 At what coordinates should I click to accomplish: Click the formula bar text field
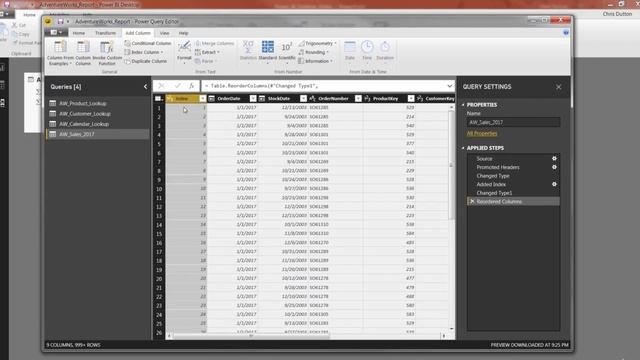click(324, 86)
